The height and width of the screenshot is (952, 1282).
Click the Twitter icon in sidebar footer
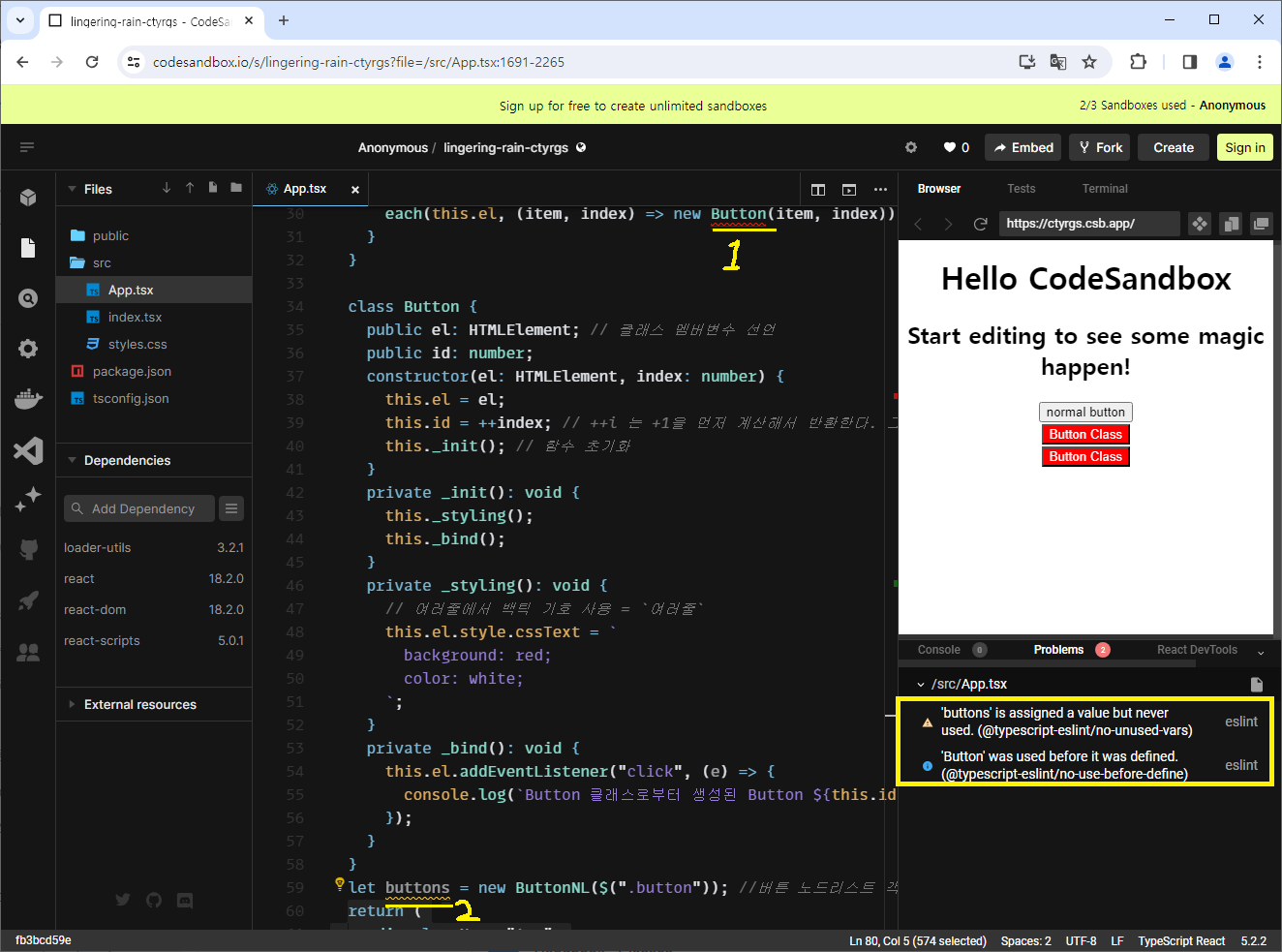(x=123, y=900)
